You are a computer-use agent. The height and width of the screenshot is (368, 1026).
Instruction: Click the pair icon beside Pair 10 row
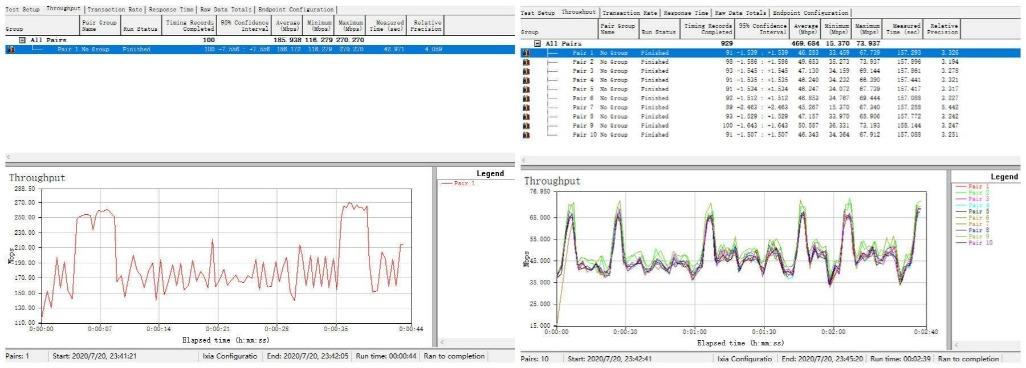coord(525,135)
